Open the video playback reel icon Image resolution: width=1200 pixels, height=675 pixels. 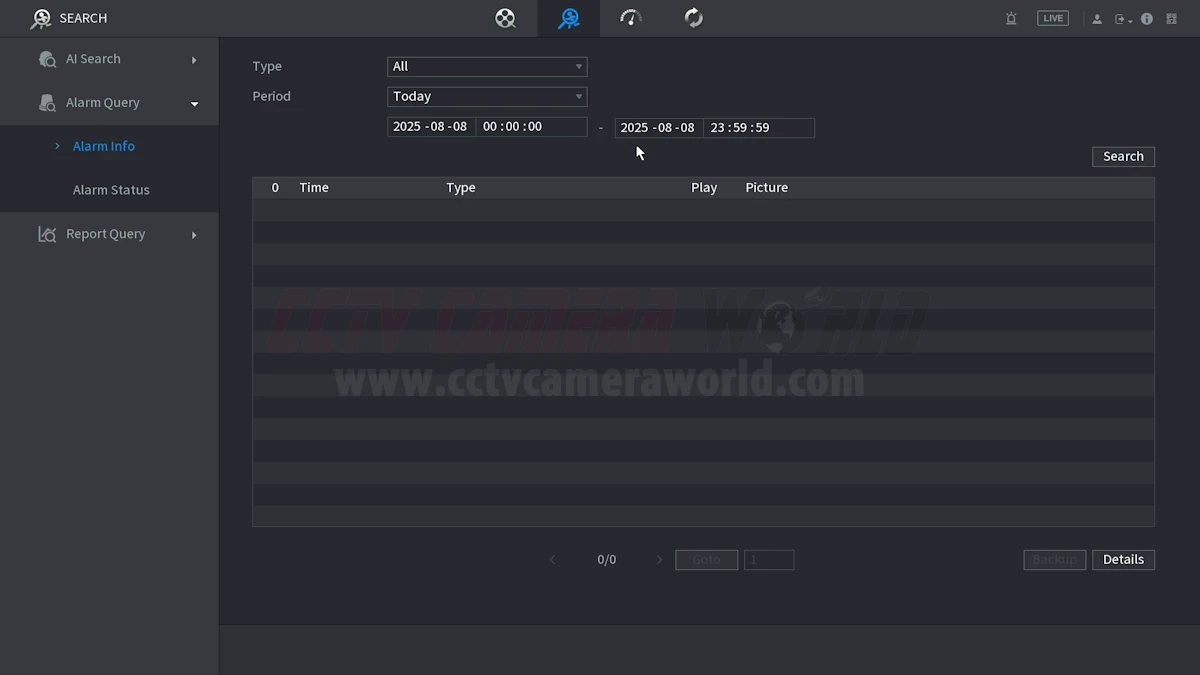tap(506, 18)
